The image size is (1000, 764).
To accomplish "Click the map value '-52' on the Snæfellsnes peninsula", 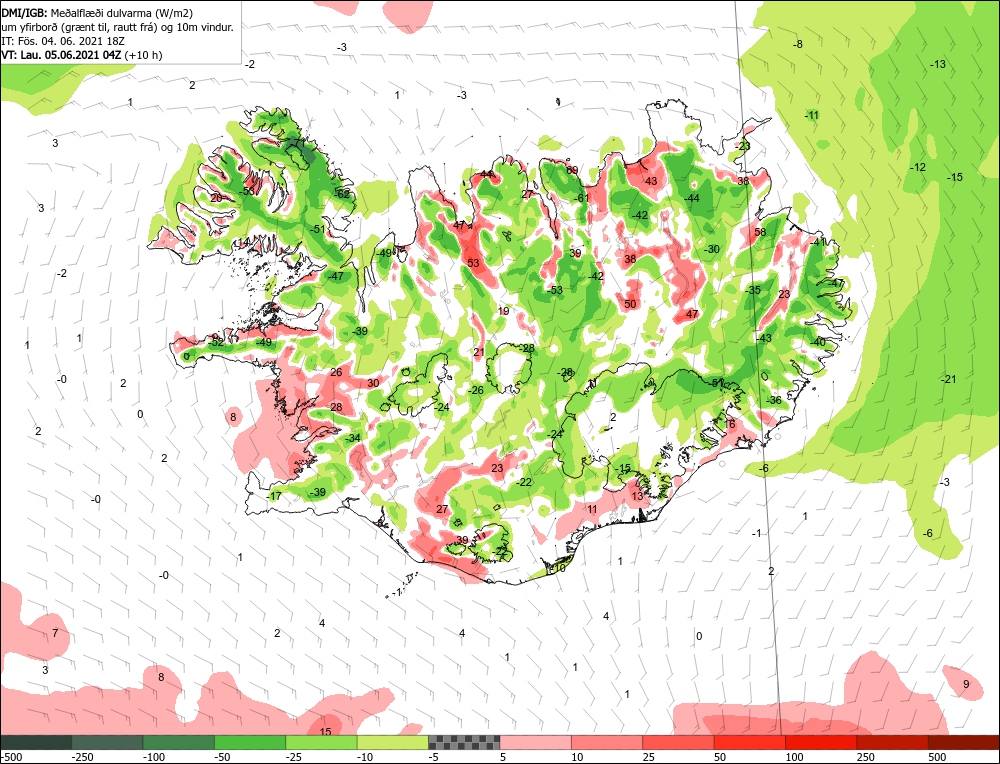I will pos(216,342).
